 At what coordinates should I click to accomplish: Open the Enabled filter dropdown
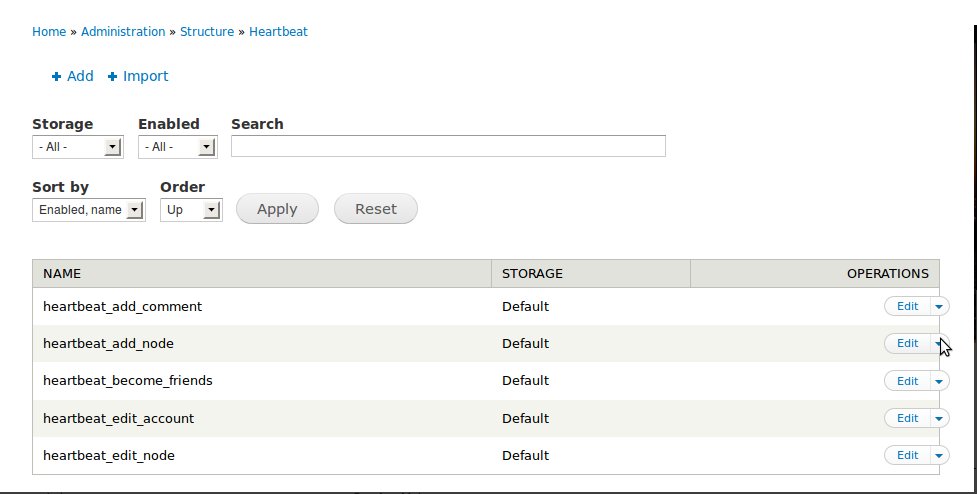(x=177, y=147)
